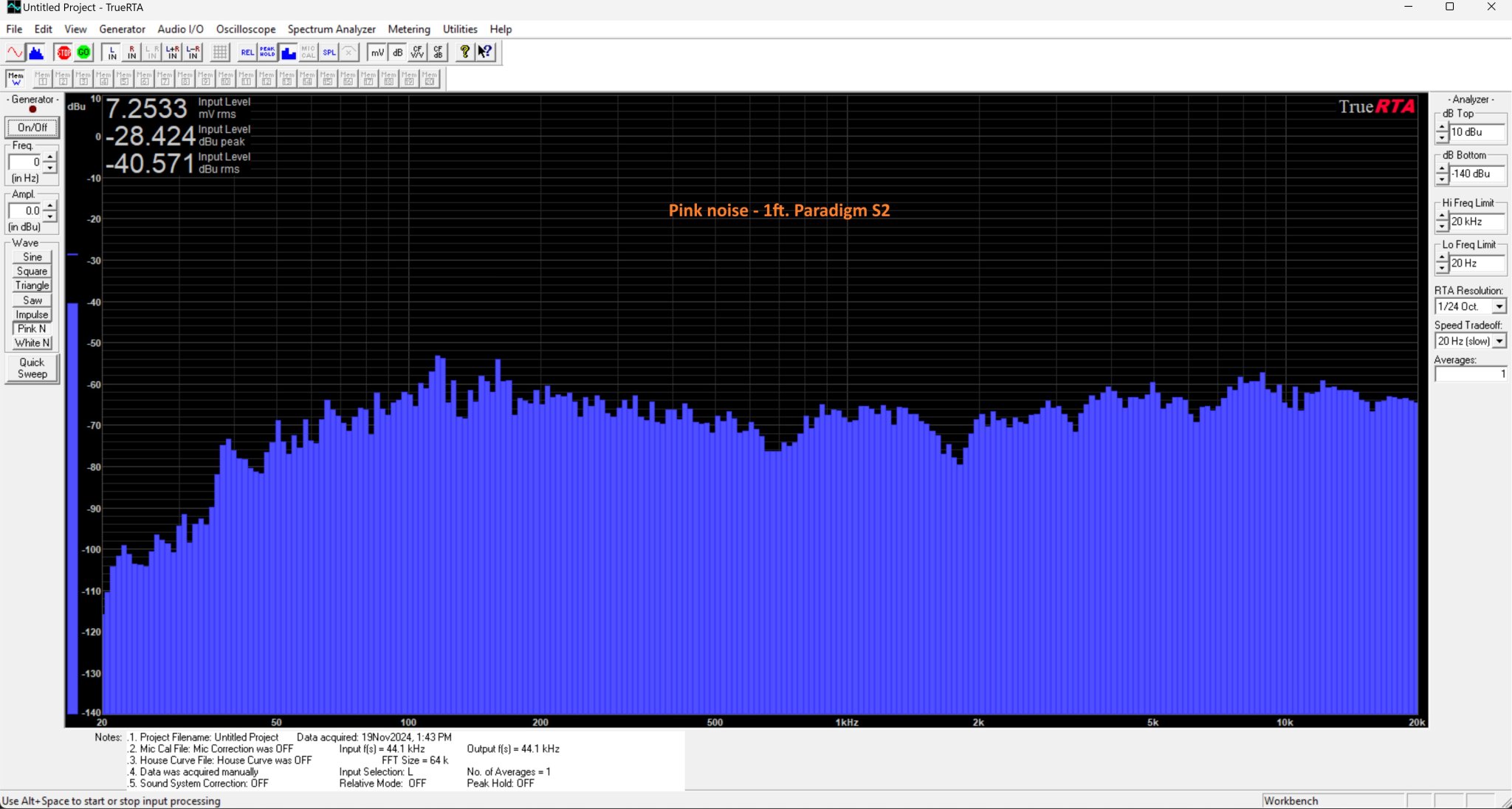Increase generator Freq with up arrow
The width and height of the screenshot is (1512, 809).
tap(49, 157)
